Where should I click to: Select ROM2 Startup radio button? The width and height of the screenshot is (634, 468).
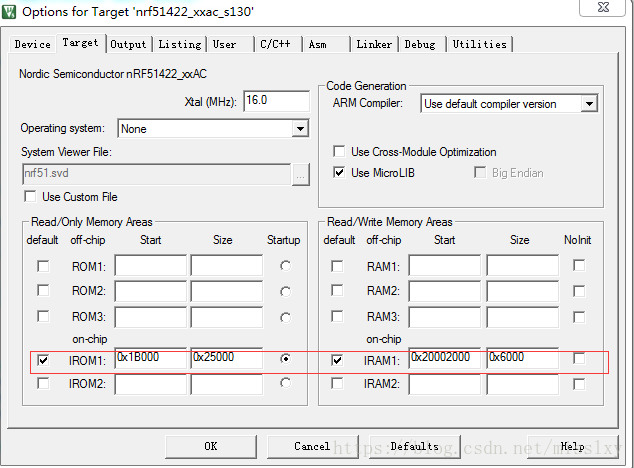pyautogui.click(x=285, y=291)
